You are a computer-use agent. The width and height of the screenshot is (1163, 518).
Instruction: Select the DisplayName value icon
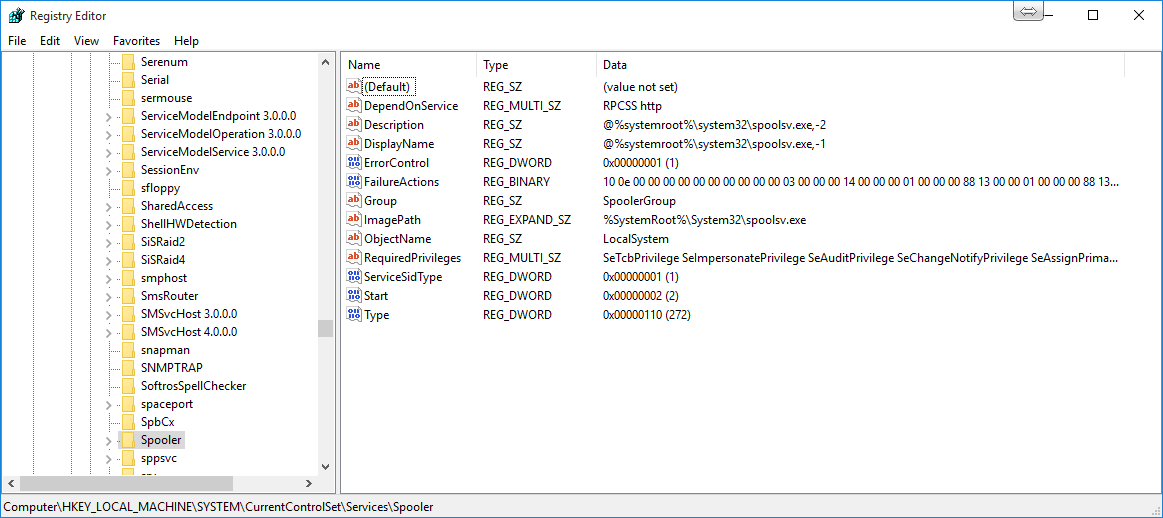[x=354, y=144]
